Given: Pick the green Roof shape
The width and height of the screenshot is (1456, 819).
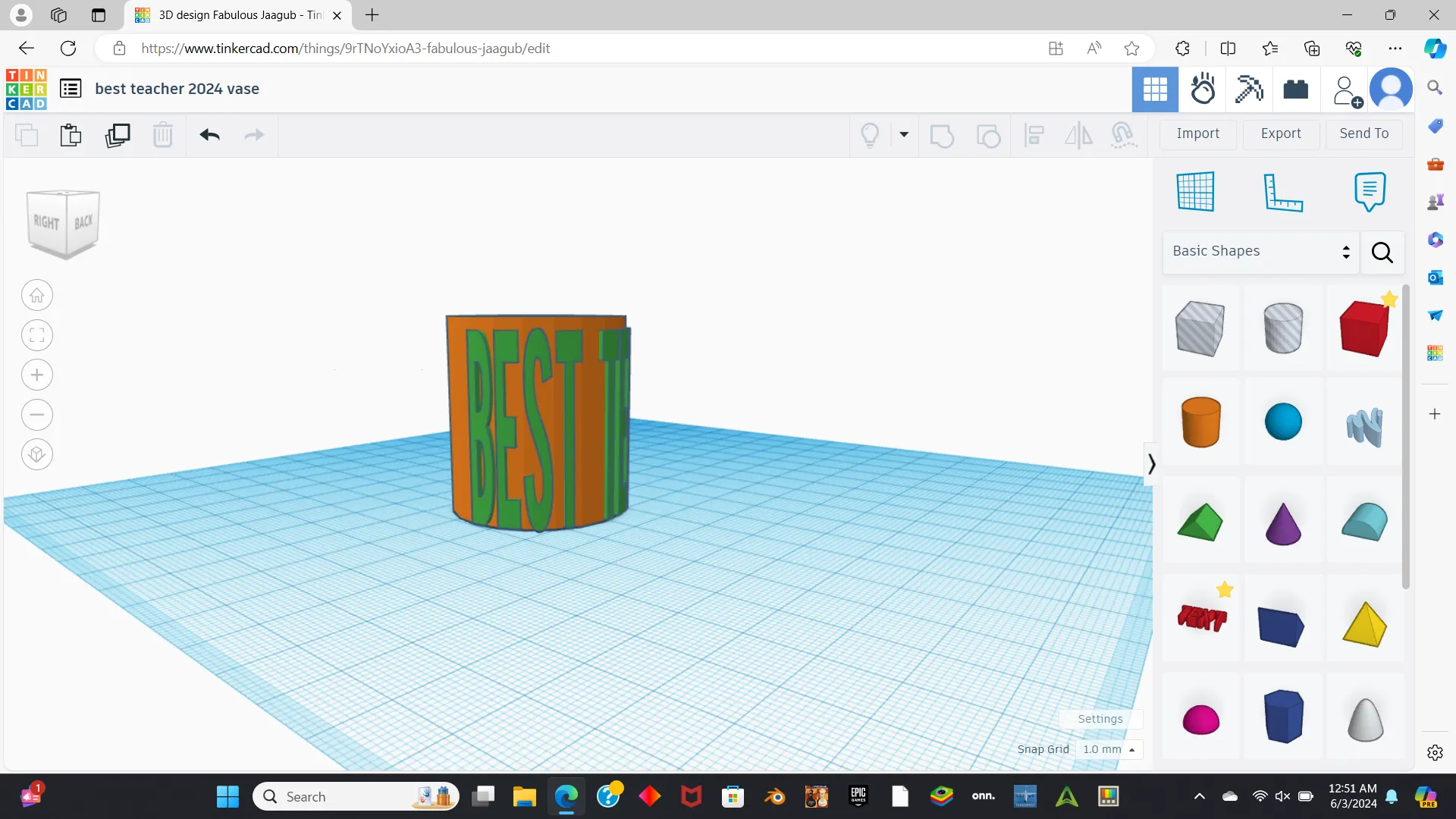Looking at the screenshot, I should coord(1200,522).
